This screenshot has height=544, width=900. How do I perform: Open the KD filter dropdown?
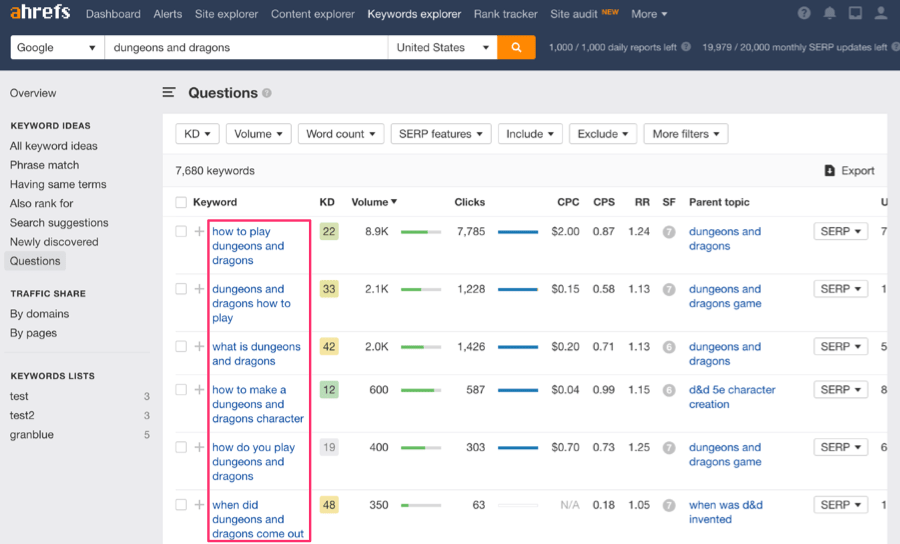pyautogui.click(x=197, y=134)
